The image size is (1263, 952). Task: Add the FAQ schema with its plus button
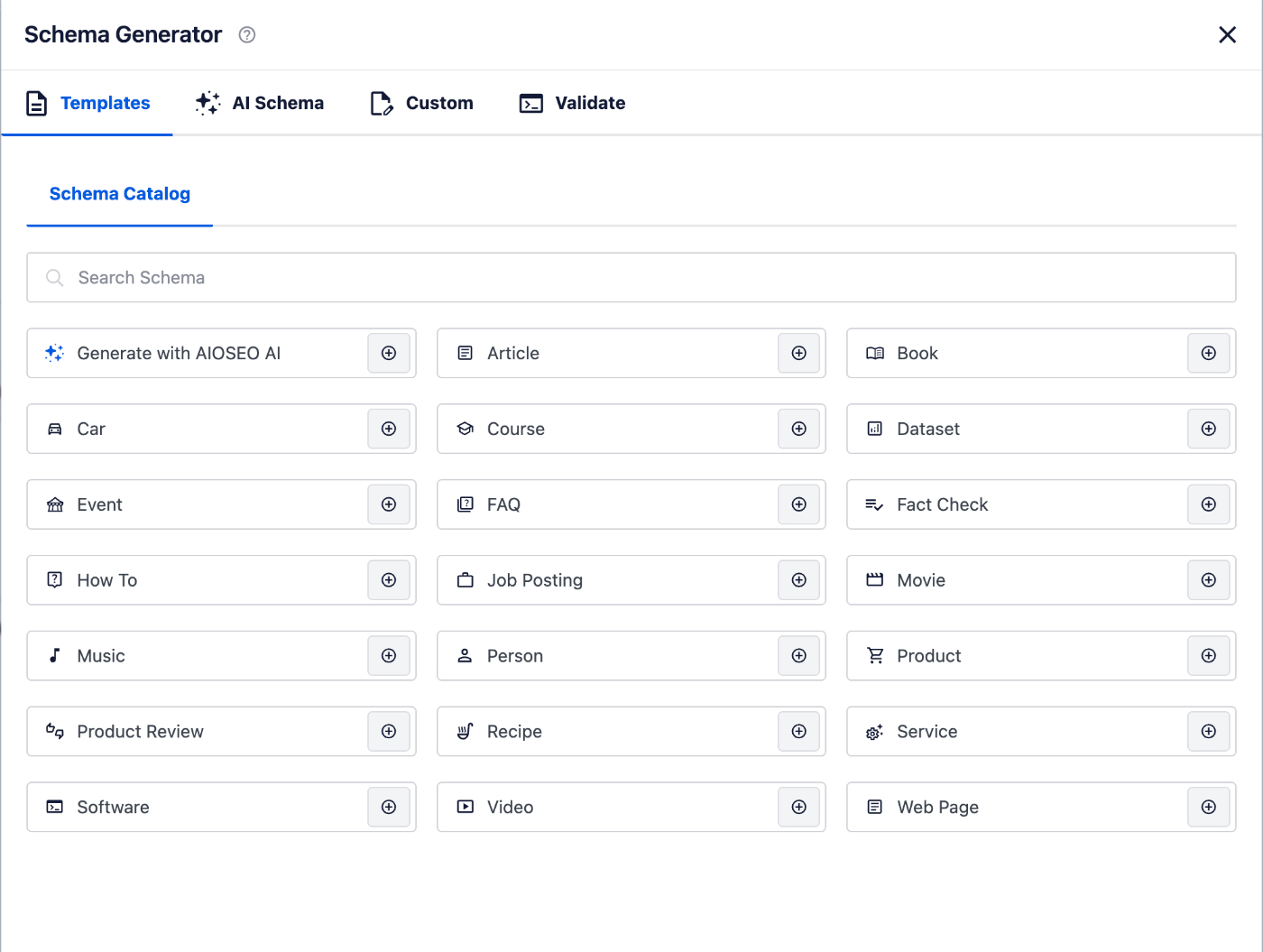(798, 504)
